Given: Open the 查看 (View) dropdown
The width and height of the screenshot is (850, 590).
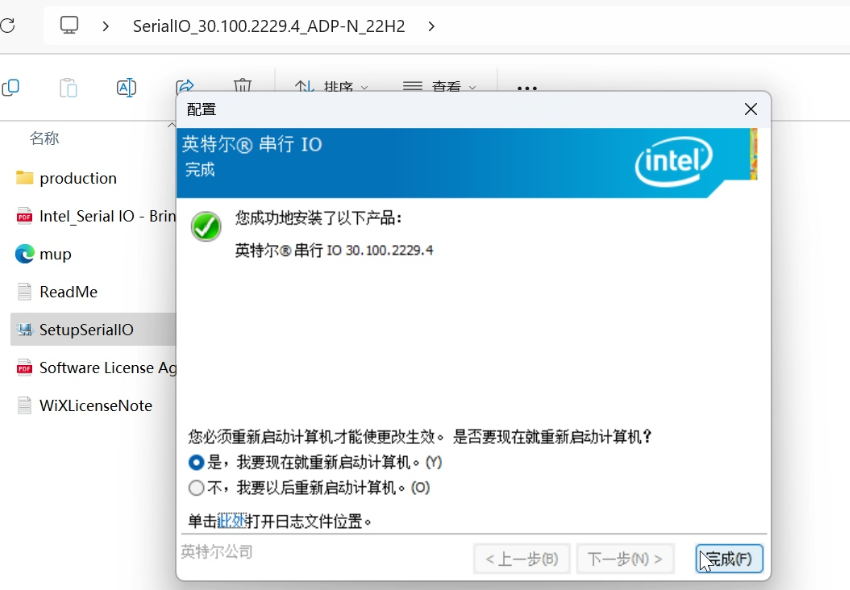Looking at the screenshot, I should point(440,88).
